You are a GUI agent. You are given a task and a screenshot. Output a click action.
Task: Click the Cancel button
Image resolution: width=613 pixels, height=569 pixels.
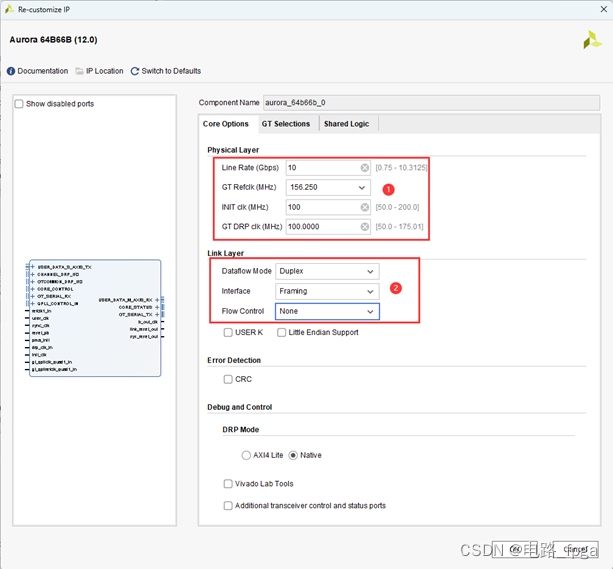click(575, 549)
